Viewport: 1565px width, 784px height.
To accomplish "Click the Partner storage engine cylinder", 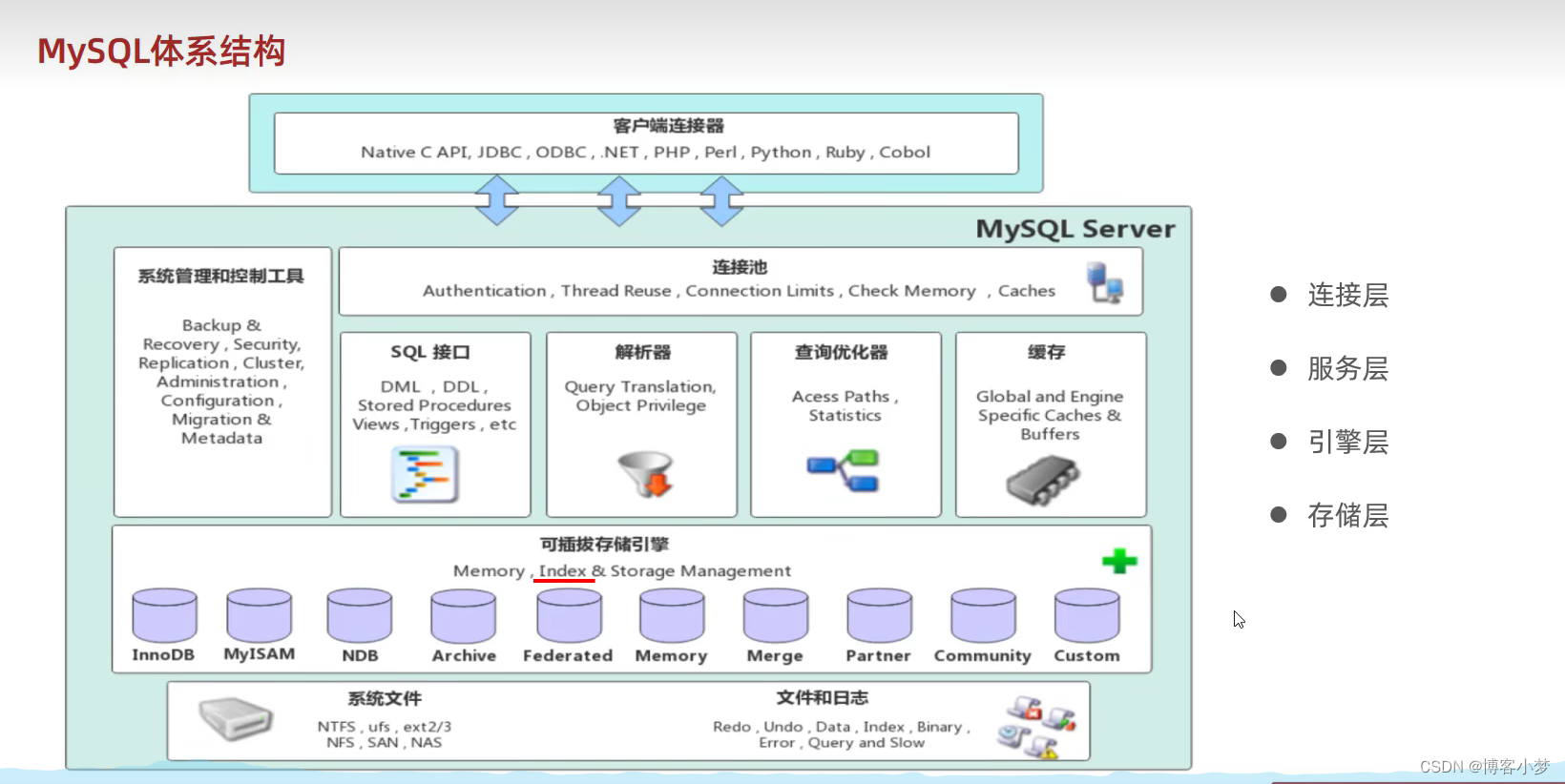I will point(879,616).
